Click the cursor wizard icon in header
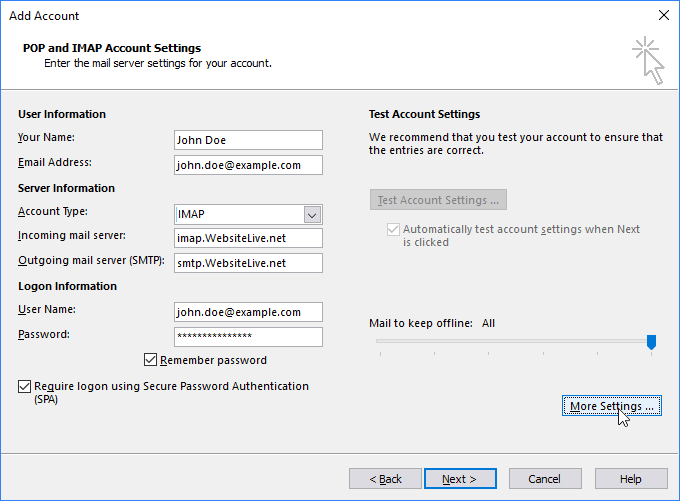The width and height of the screenshot is (680, 501). tap(647, 61)
